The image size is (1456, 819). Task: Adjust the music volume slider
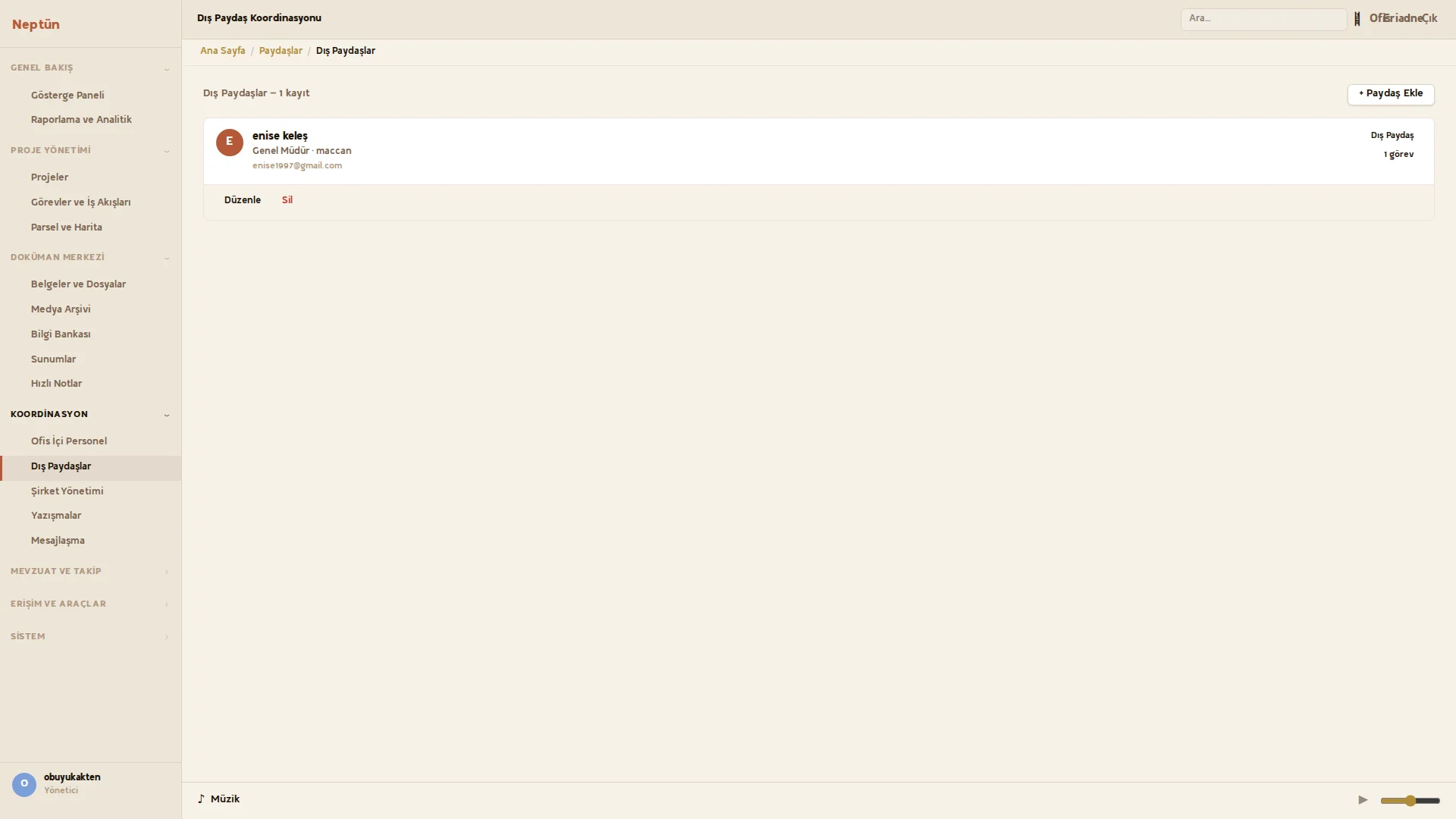[x=1410, y=801]
